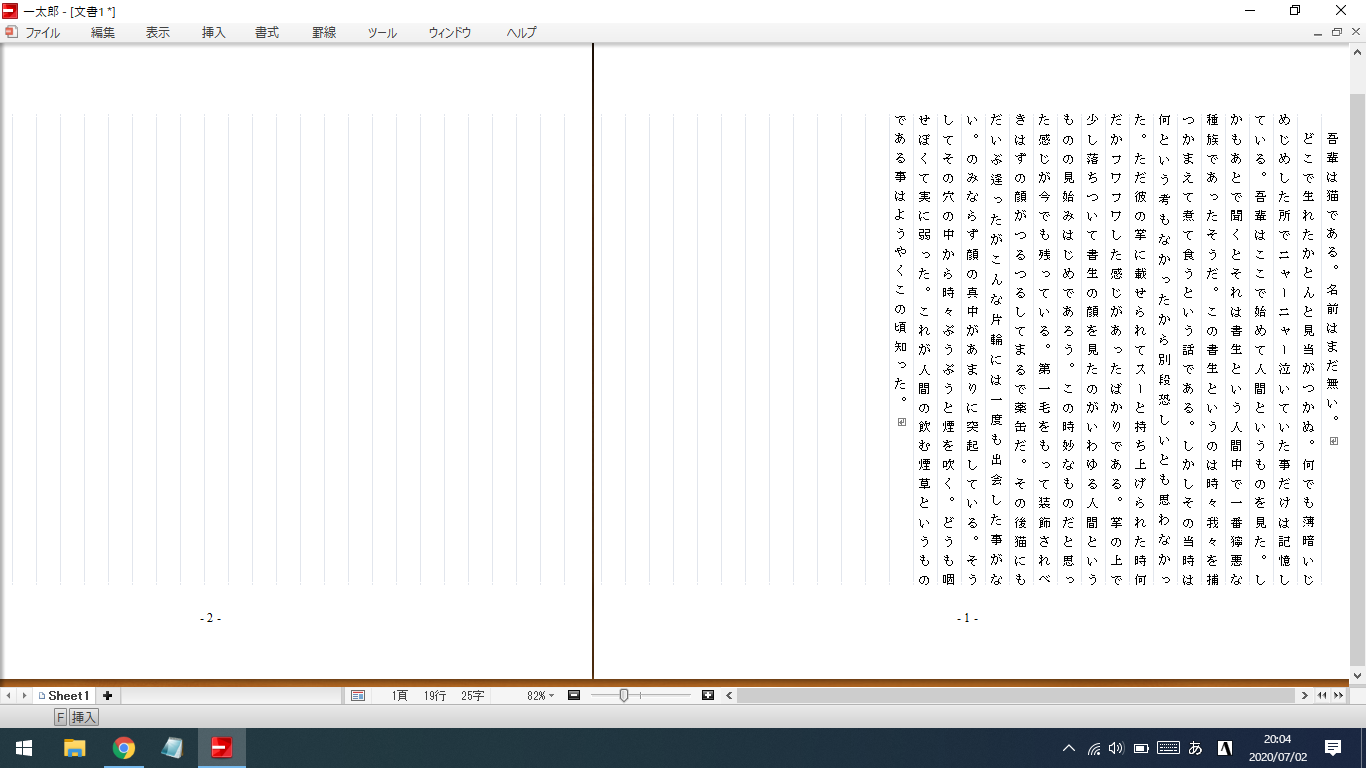Open the Action Center notifications icon
The height and width of the screenshot is (768, 1366).
coord(1333,748)
